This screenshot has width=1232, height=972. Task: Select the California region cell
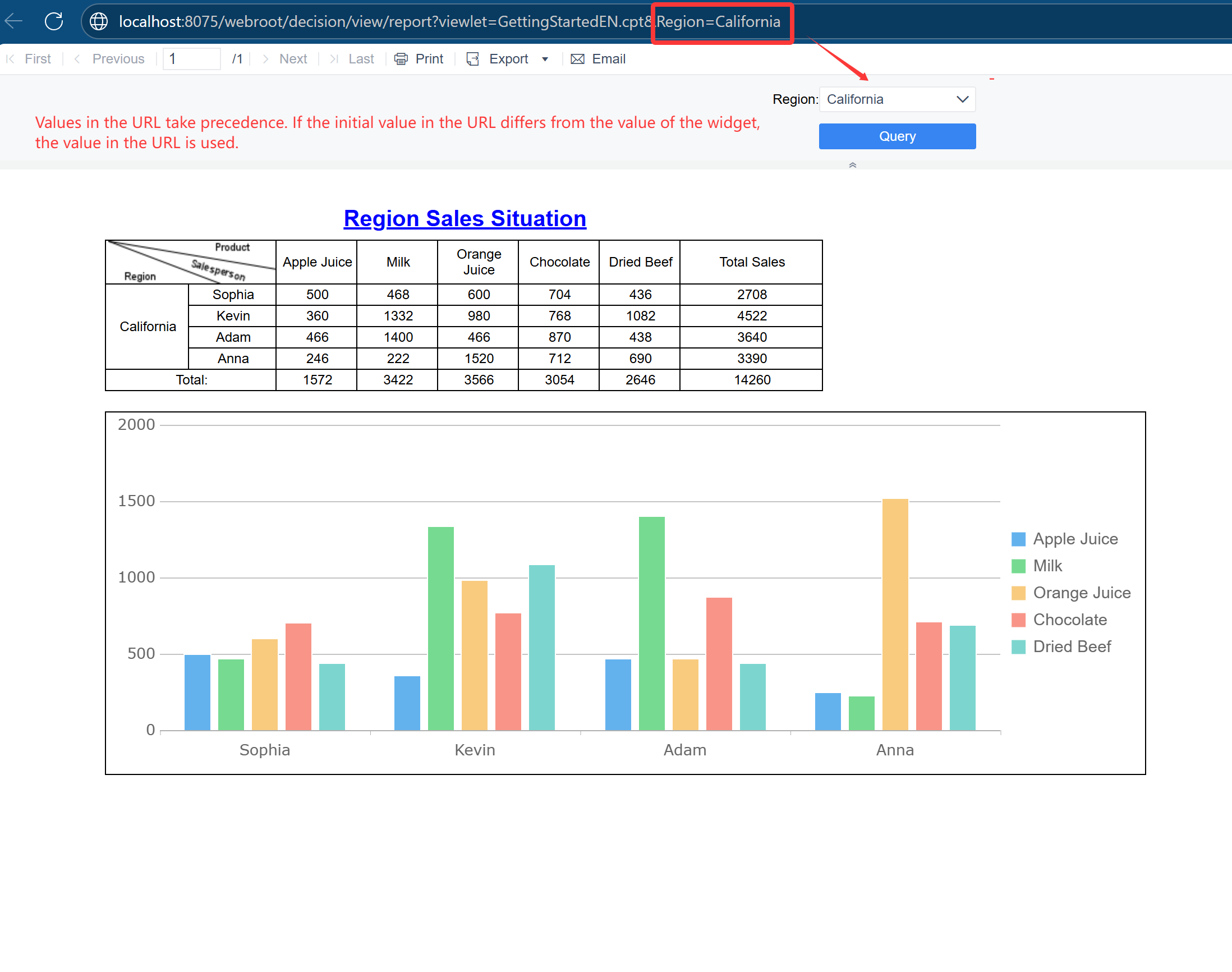pyautogui.click(x=148, y=327)
